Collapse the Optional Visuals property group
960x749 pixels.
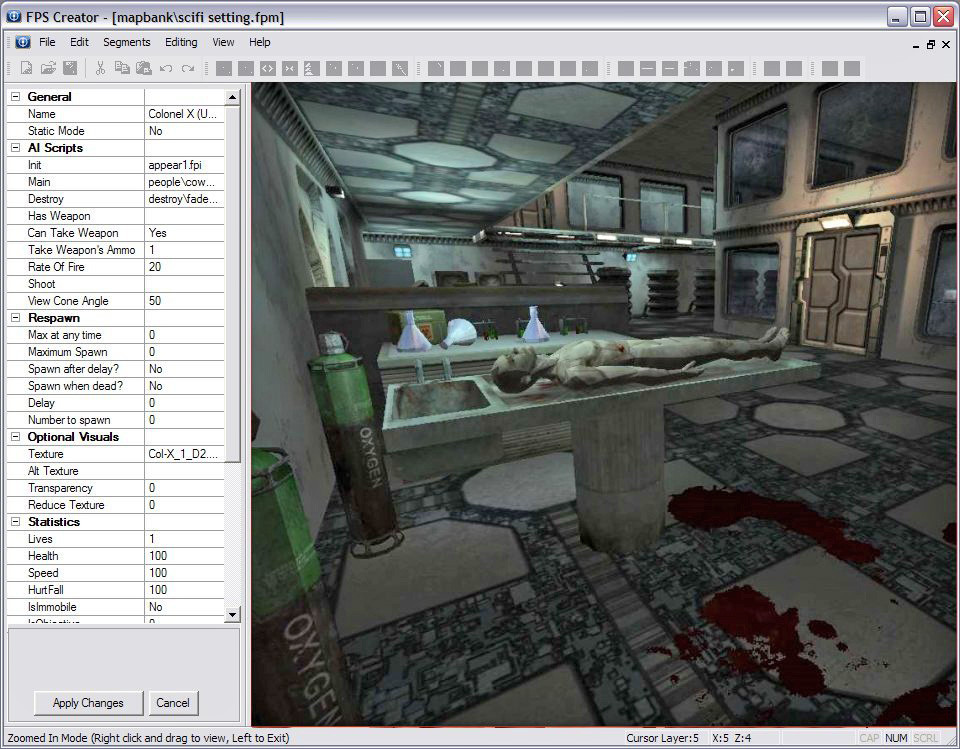(x=15, y=437)
